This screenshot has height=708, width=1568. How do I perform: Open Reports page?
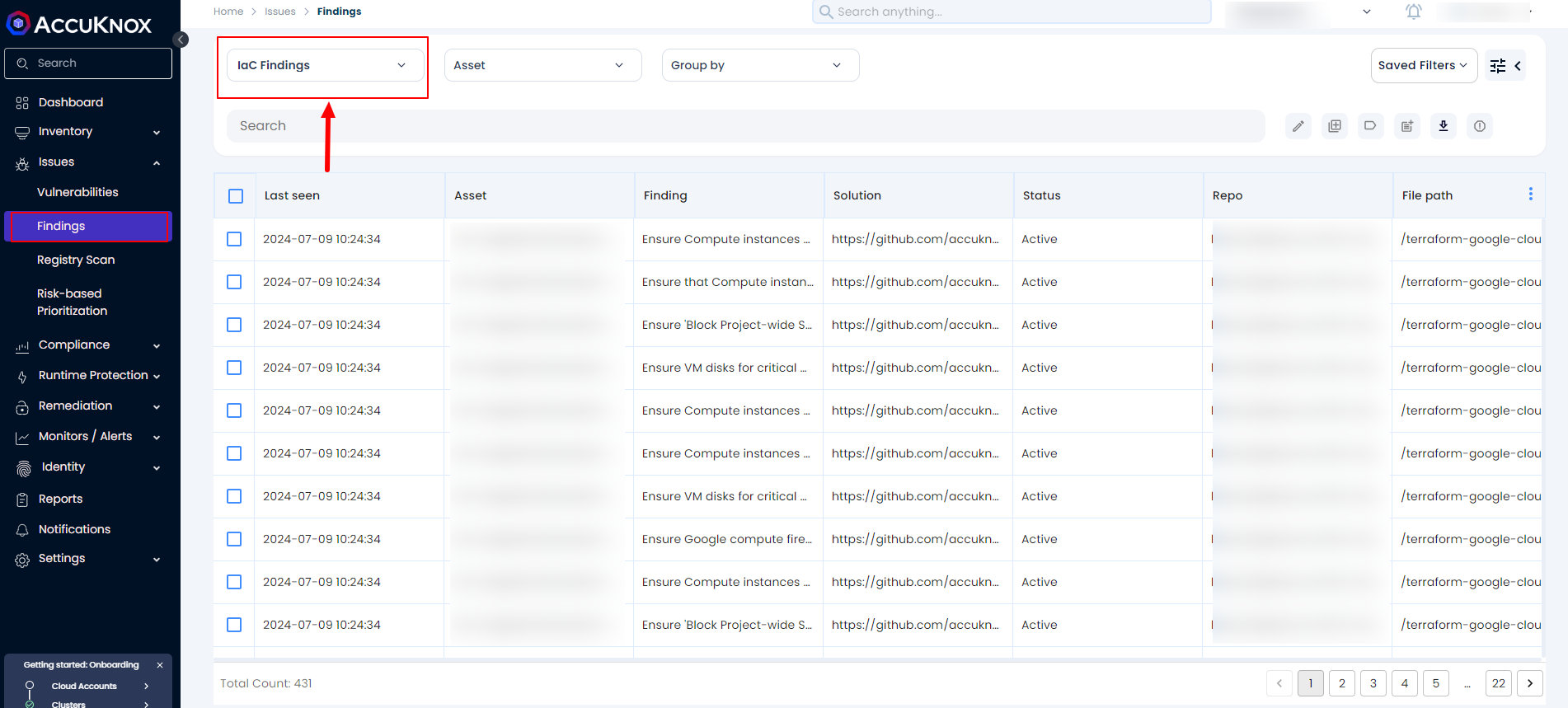pos(60,499)
